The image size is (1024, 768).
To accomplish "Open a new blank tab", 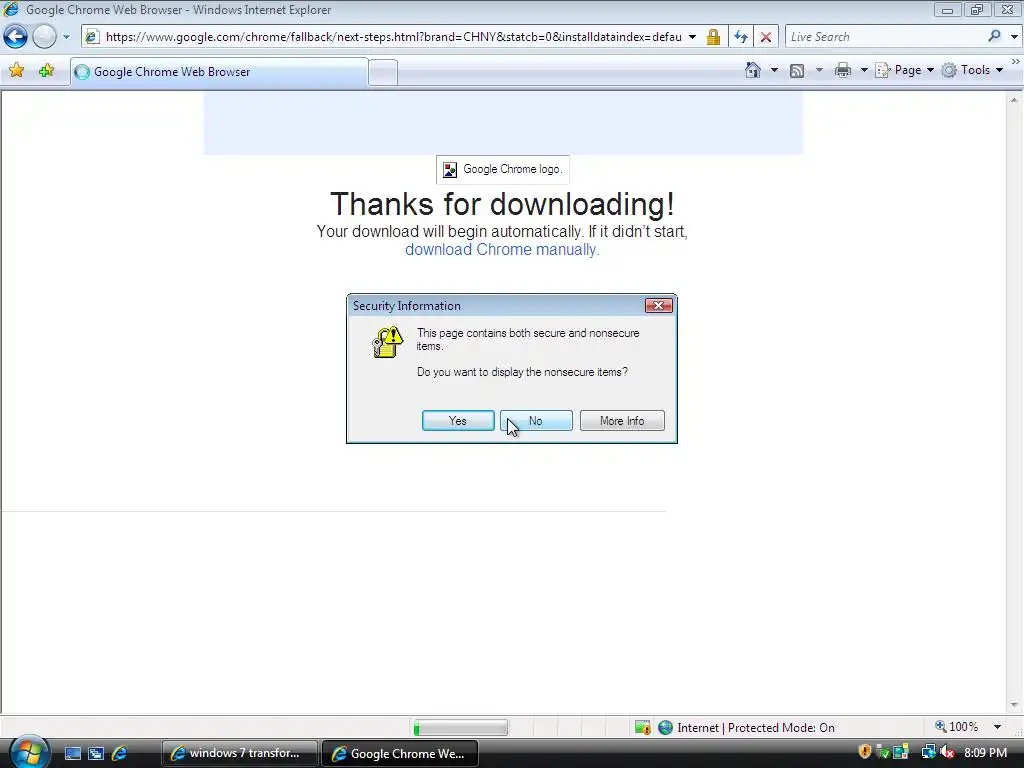I will tap(383, 72).
